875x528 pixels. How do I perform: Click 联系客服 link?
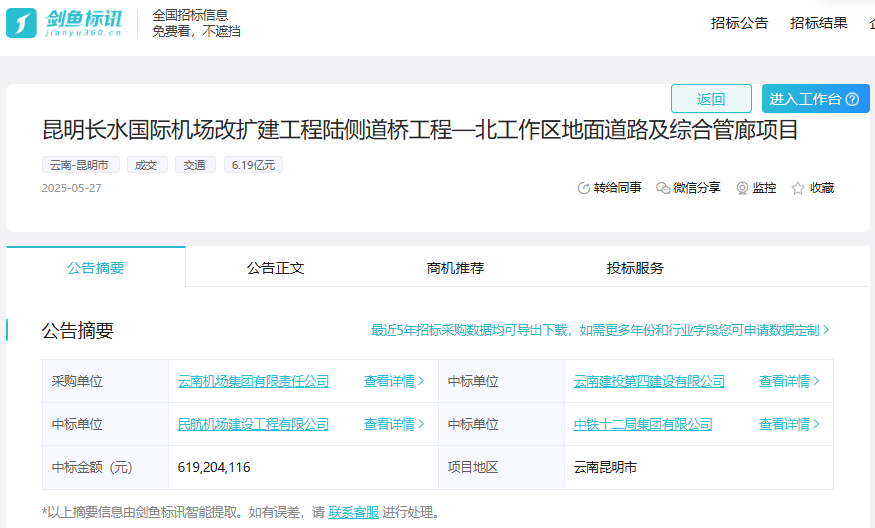pos(353,512)
